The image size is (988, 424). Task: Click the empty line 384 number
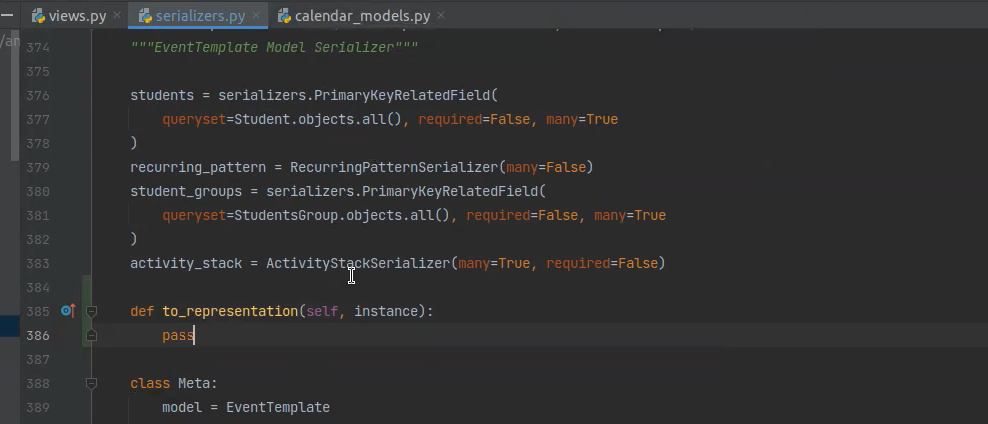38,287
